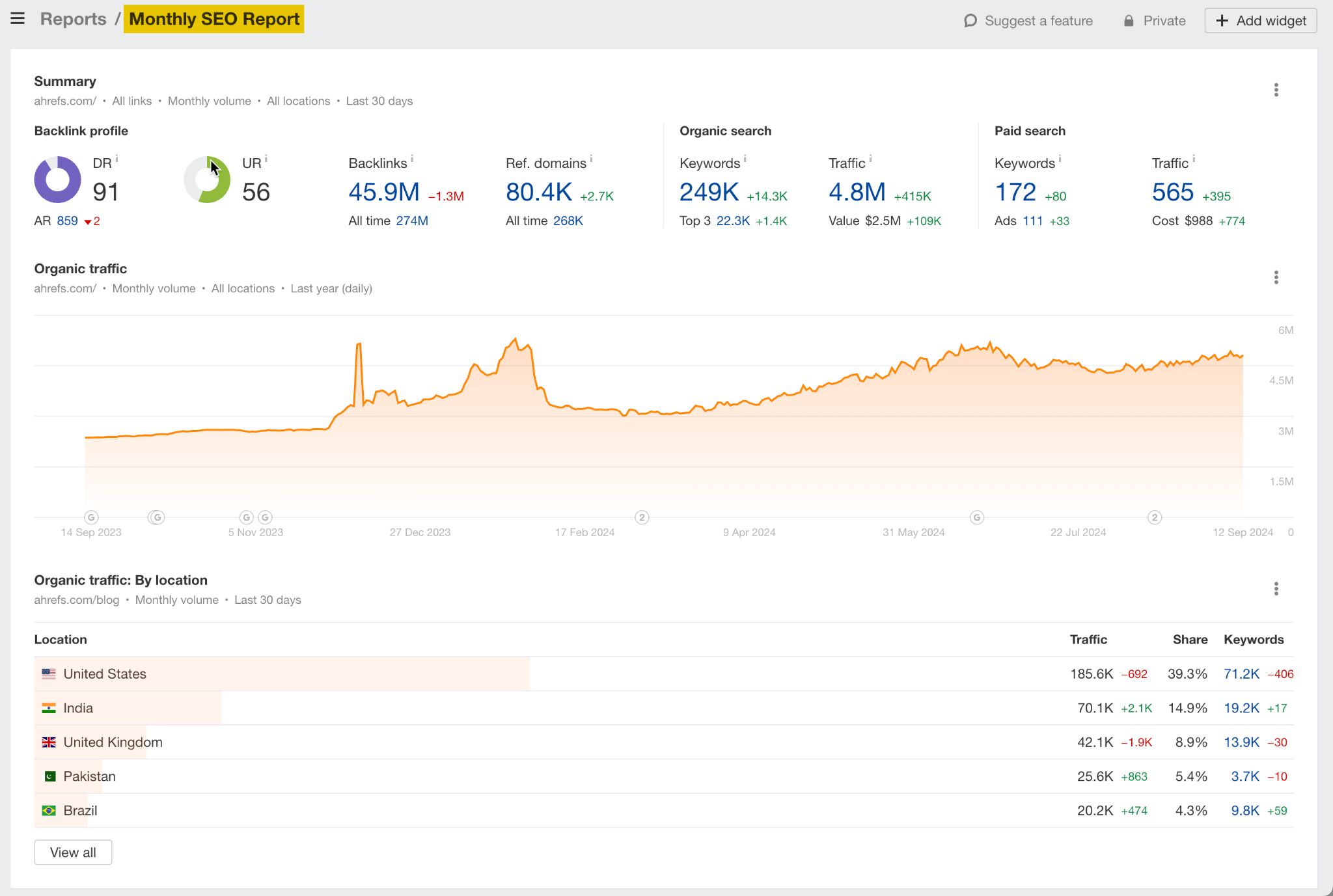Open the Reports breadcrumb
This screenshot has height=896, width=1333.
pos(72,18)
